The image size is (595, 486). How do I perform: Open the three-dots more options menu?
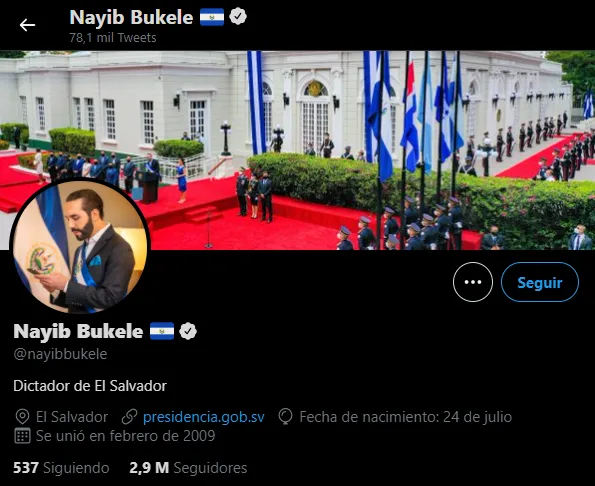[x=473, y=282]
